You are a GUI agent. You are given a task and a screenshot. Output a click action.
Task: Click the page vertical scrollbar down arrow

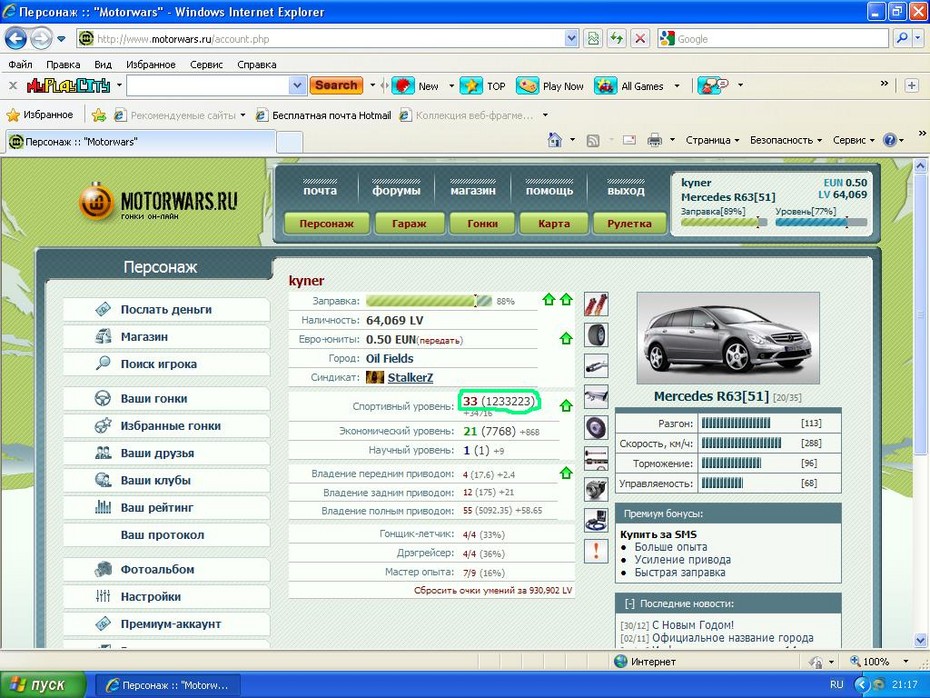point(921,640)
